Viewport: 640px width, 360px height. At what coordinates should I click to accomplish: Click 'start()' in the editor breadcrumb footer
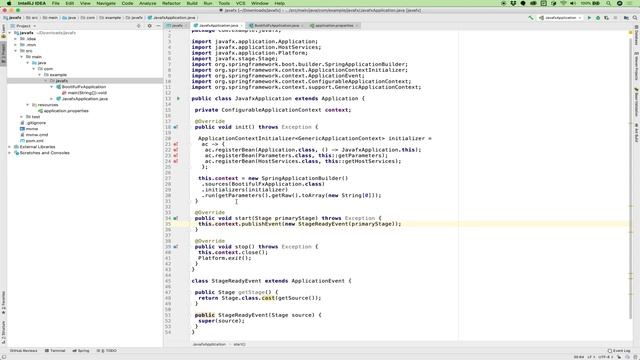point(239,344)
